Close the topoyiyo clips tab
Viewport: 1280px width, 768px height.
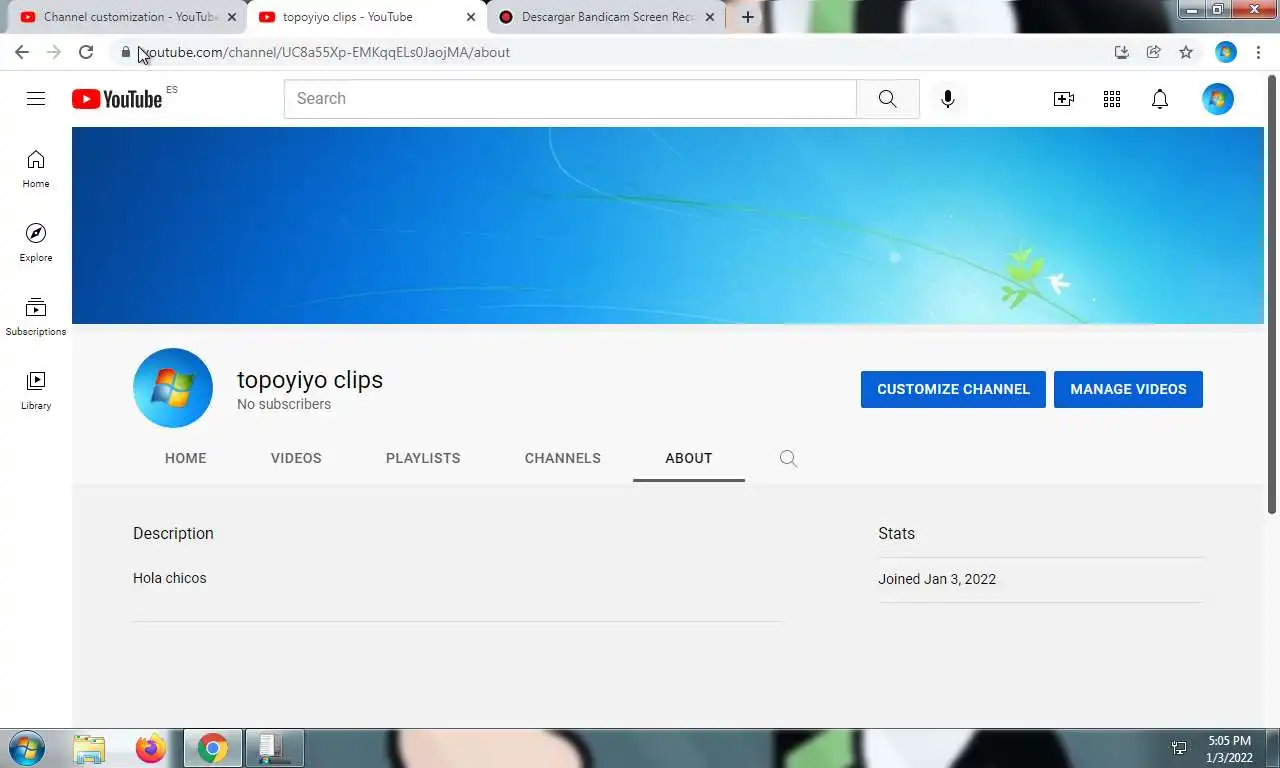click(x=471, y=17)
